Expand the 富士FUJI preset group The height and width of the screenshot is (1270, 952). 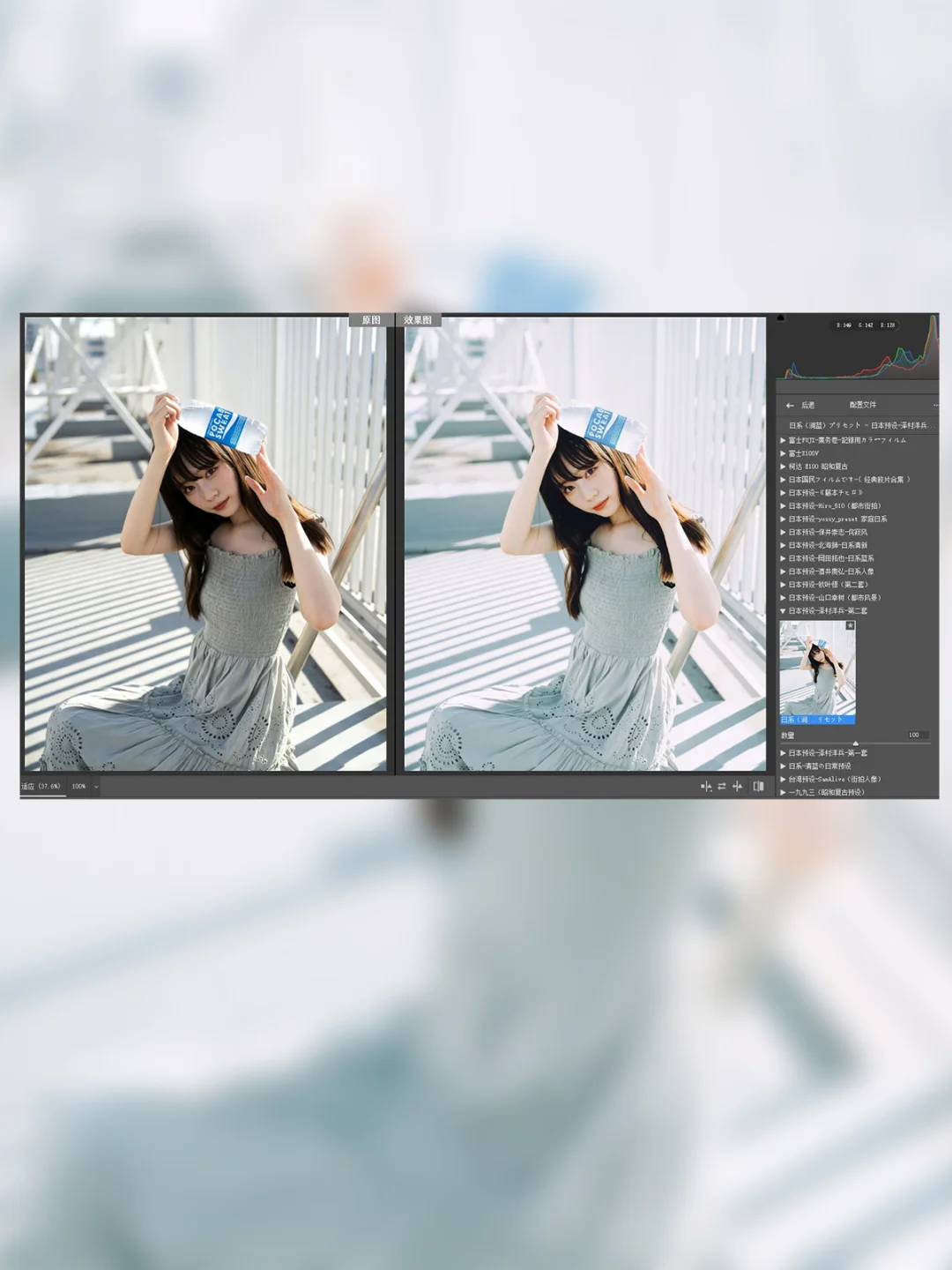[x=783, y=440]
